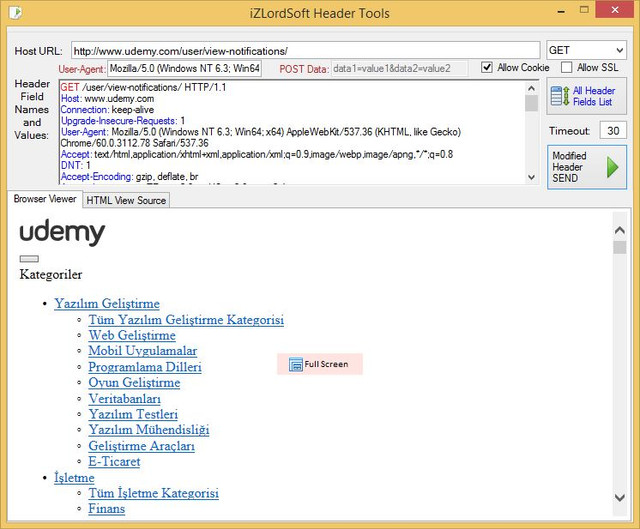Open the GET method dropdown

586,50
